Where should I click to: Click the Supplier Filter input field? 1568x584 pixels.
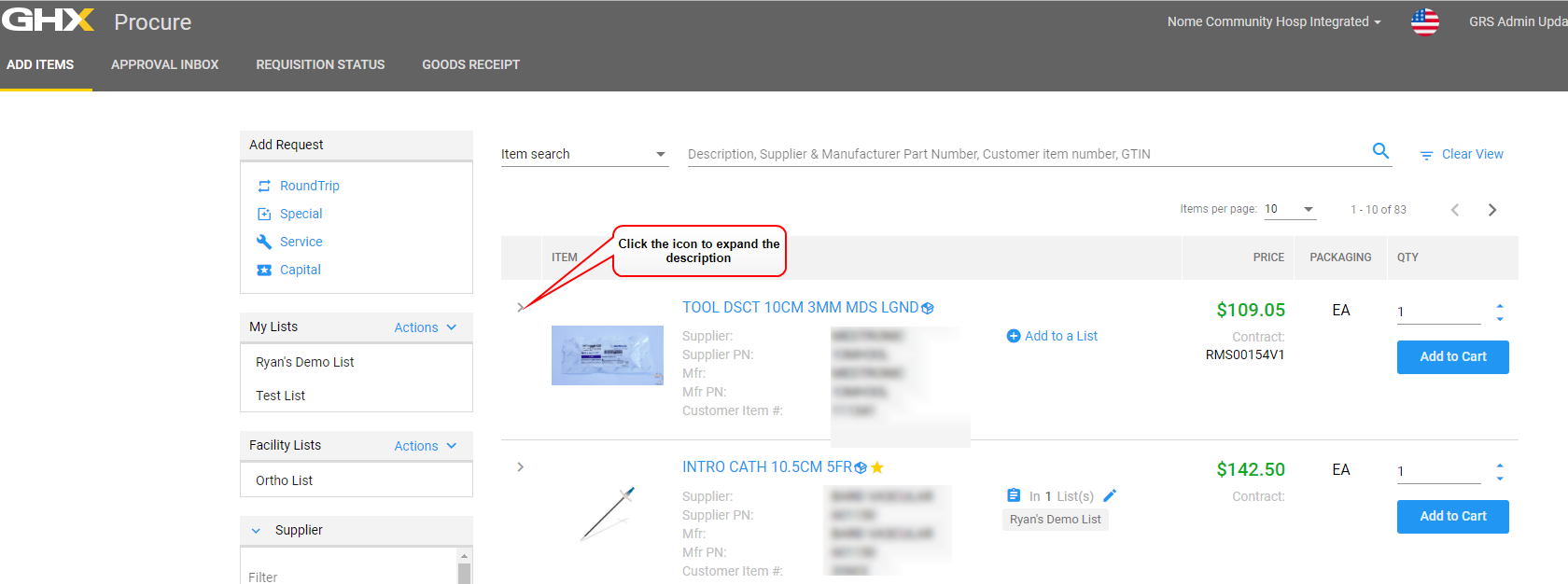(x=351, y=577)
